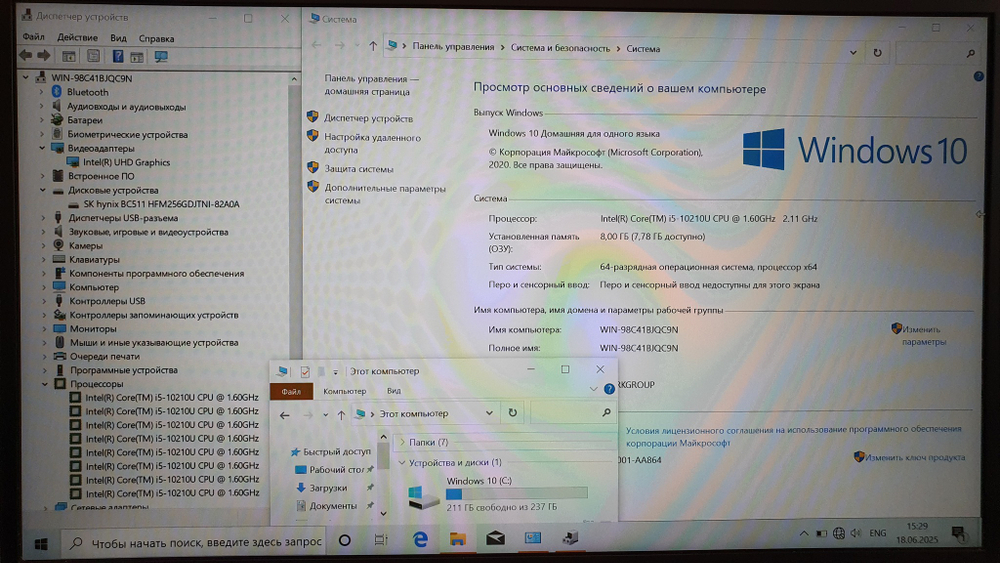This screenshot has height=563, width=1000.
Task: Select Очереди печати category
Action: (x=105, y=356)
